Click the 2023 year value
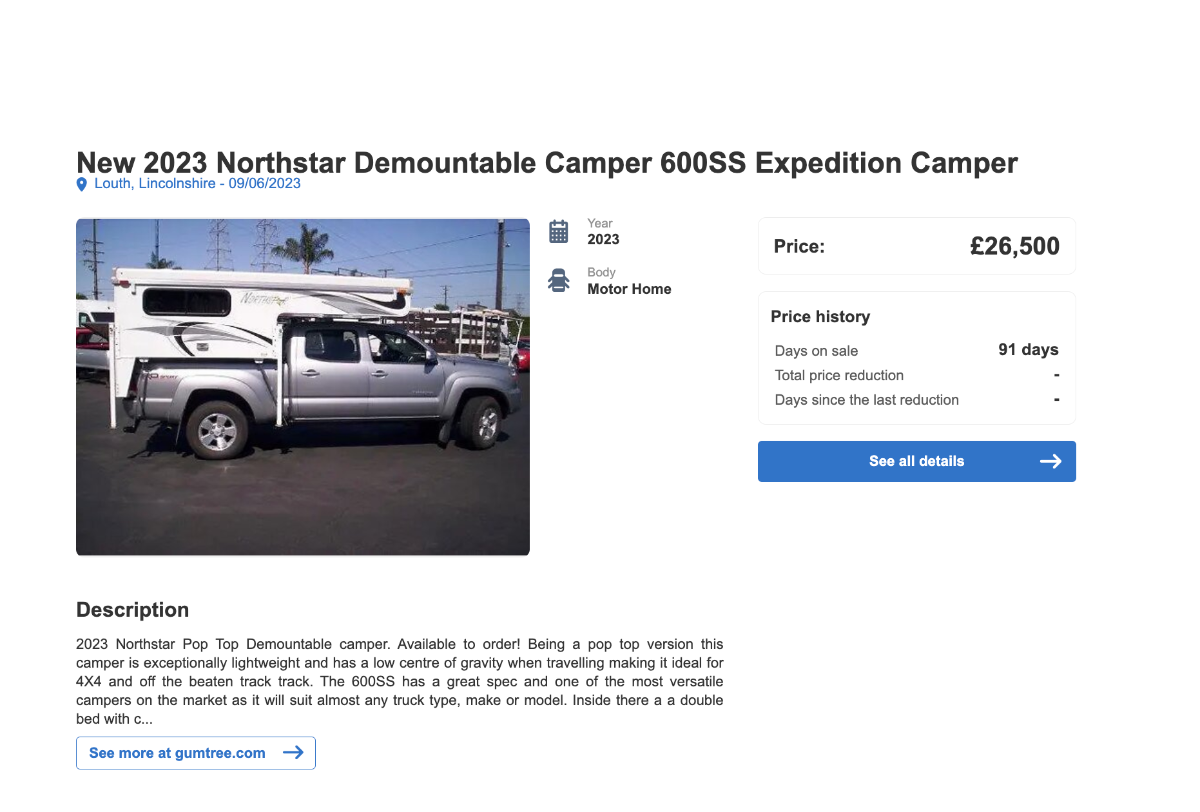Screen dimensions: 1200x812 [x=603, y=239]
